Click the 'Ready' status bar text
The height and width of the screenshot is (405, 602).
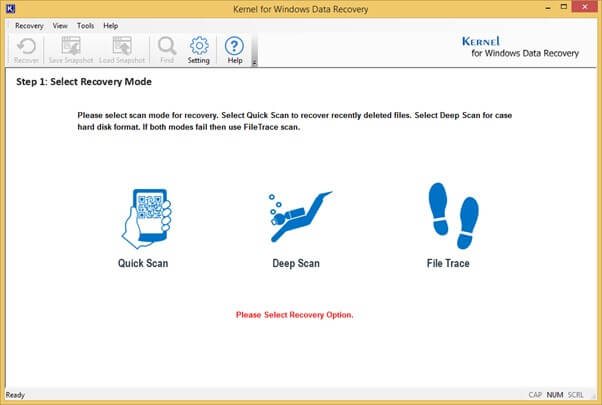[15, 395]
